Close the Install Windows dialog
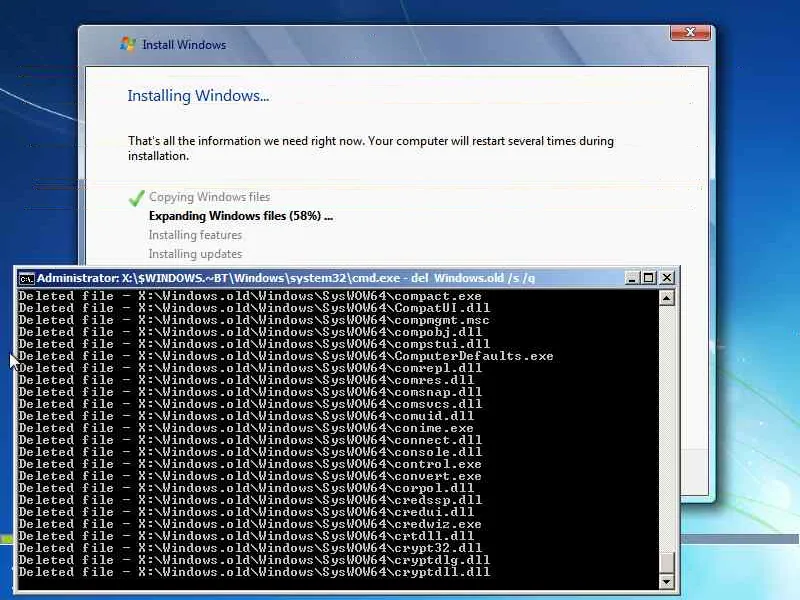This screenshot has width=800, height=600. (690, 32)
